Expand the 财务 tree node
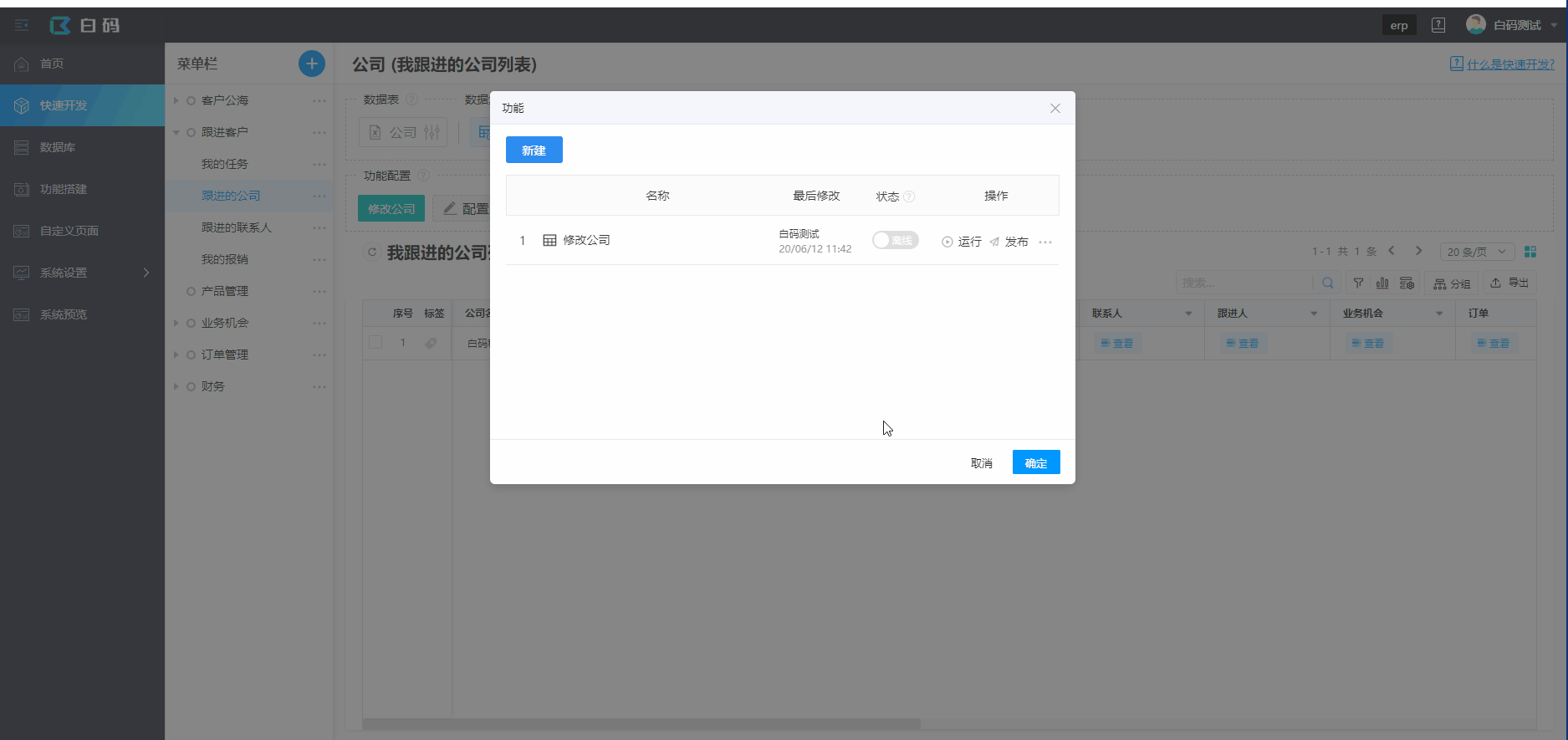 [x=176, y=386]
